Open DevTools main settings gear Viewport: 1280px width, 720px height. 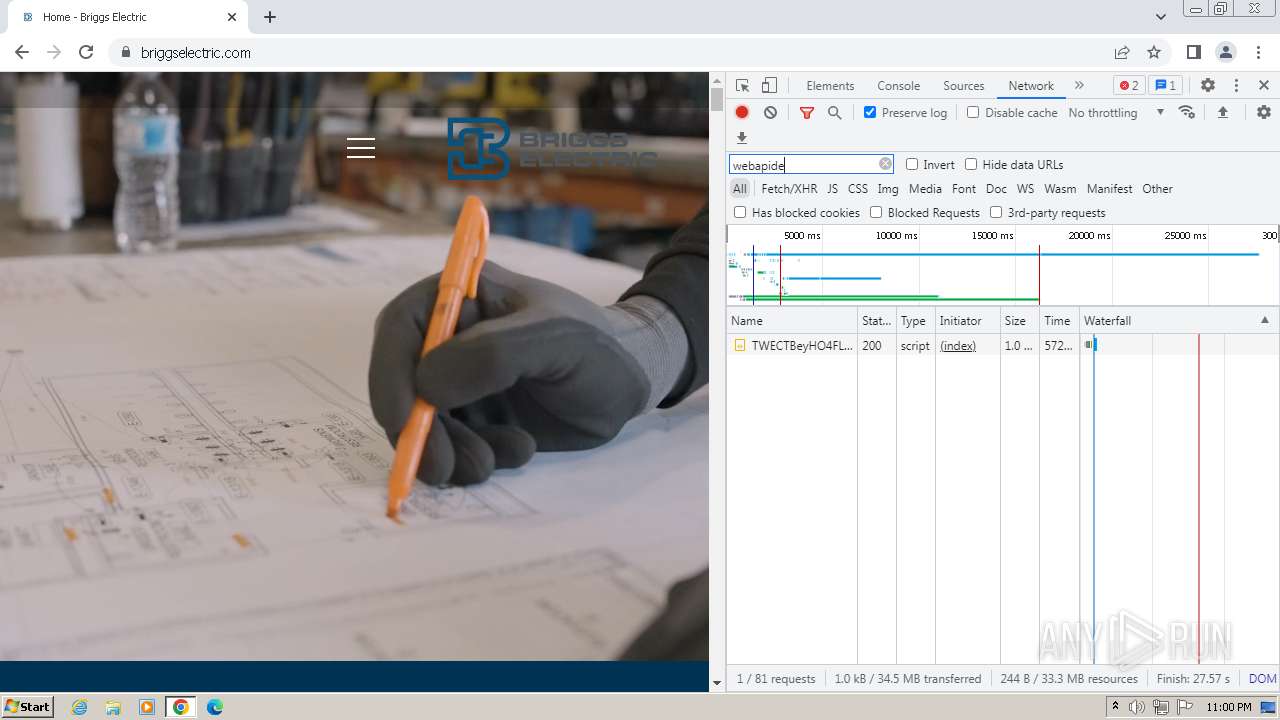point(1208,86)
